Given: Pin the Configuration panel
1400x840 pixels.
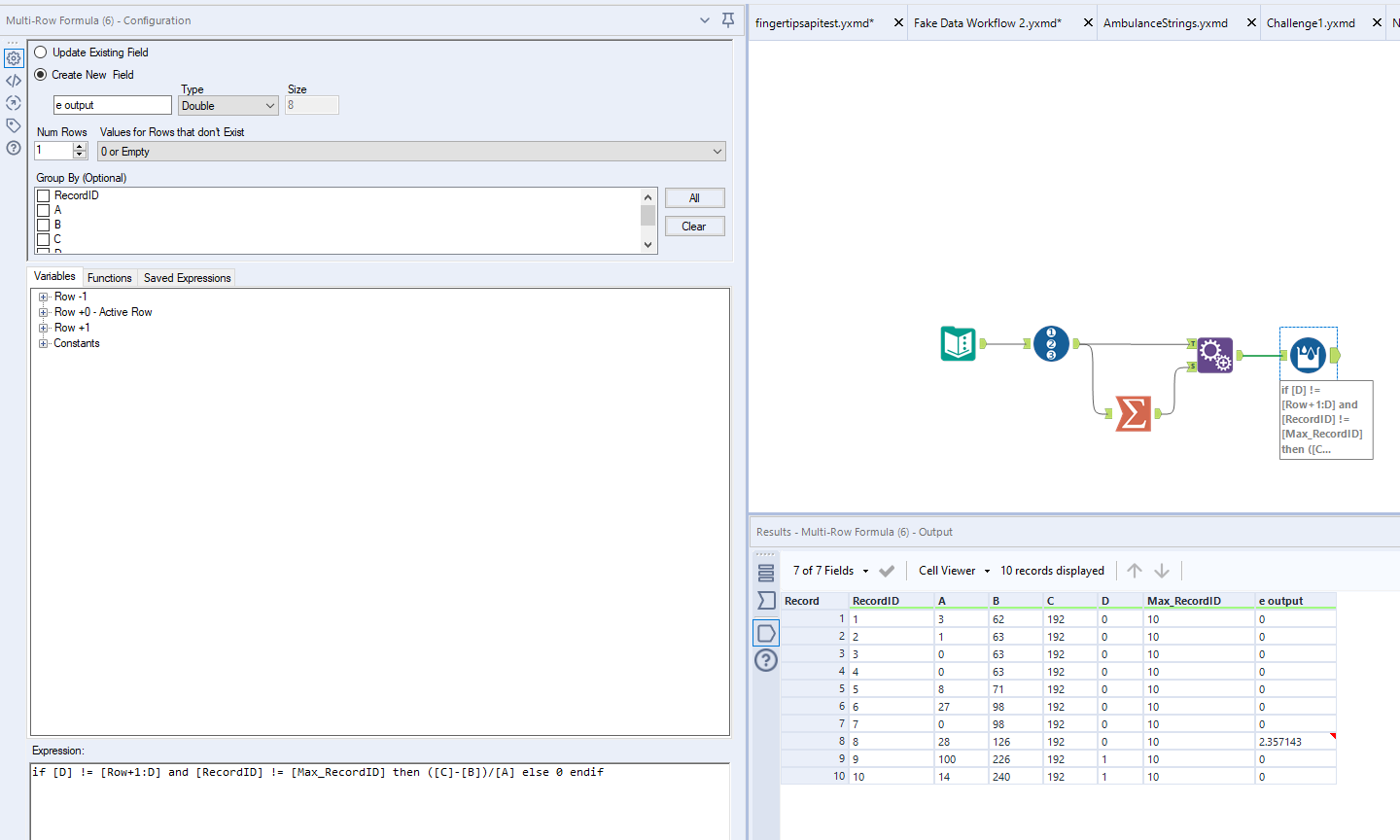Looking at the screenshot, I should [x=728, y=20].
